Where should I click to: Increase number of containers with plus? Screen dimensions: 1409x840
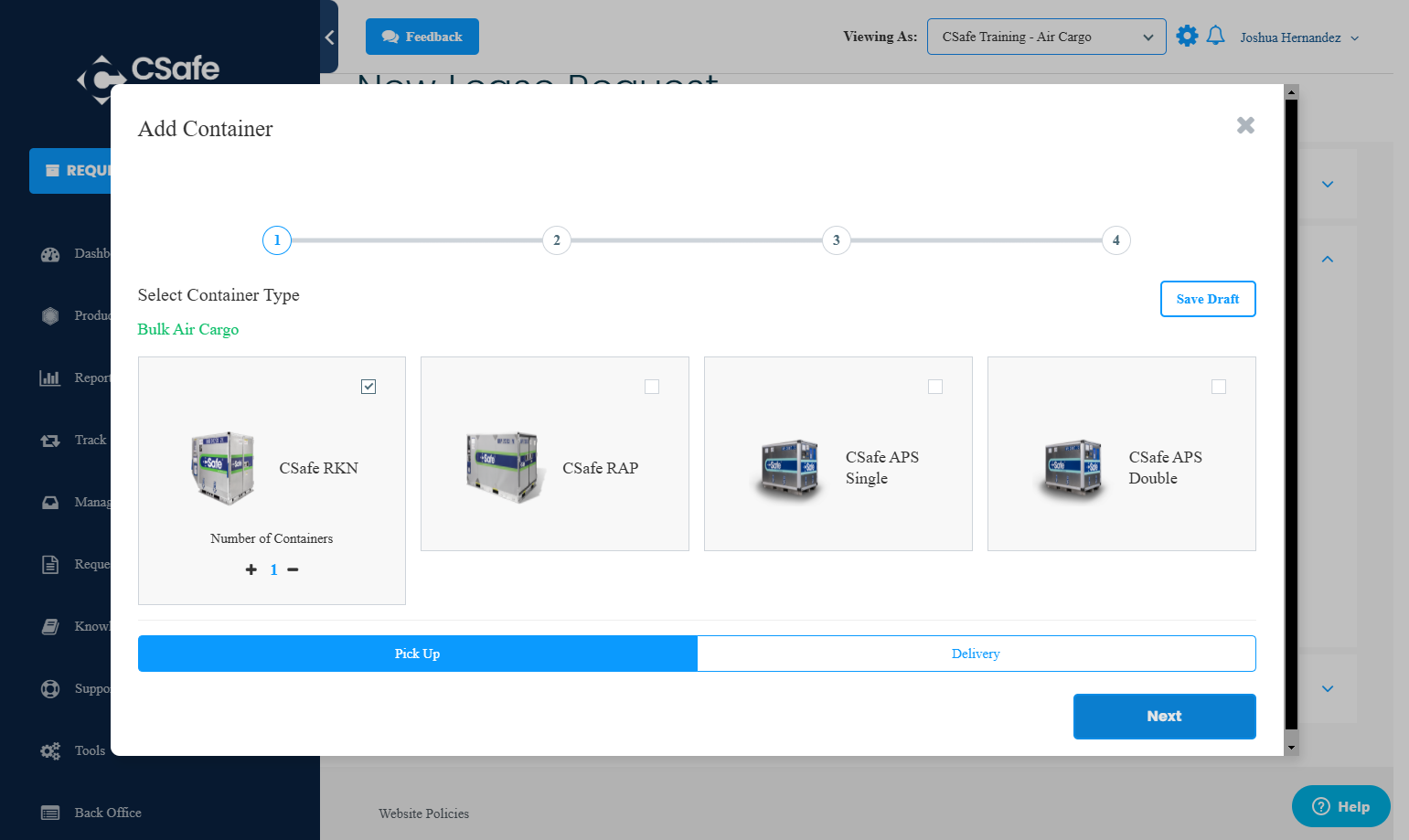(x=251, y=569)
